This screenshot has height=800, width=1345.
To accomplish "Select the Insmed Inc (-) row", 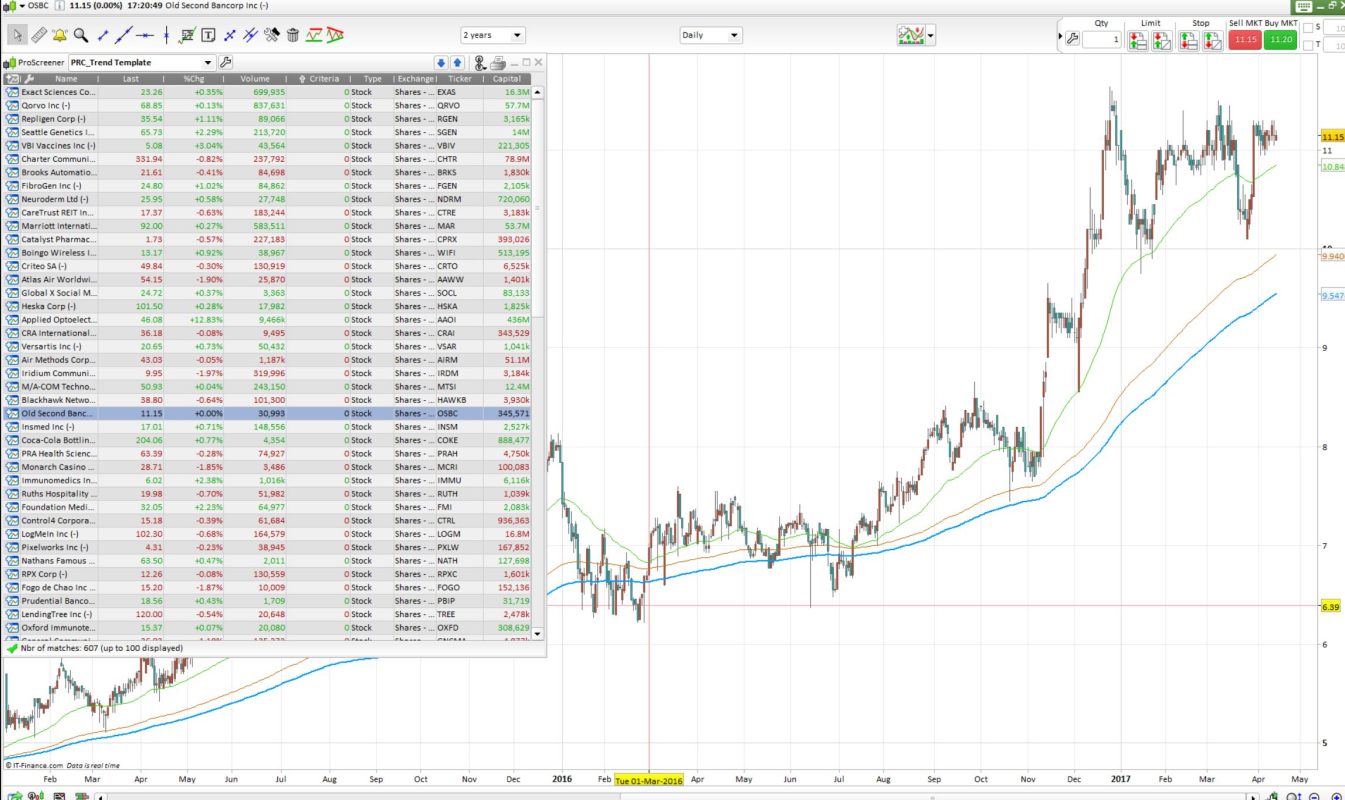I will click(268, 427).
